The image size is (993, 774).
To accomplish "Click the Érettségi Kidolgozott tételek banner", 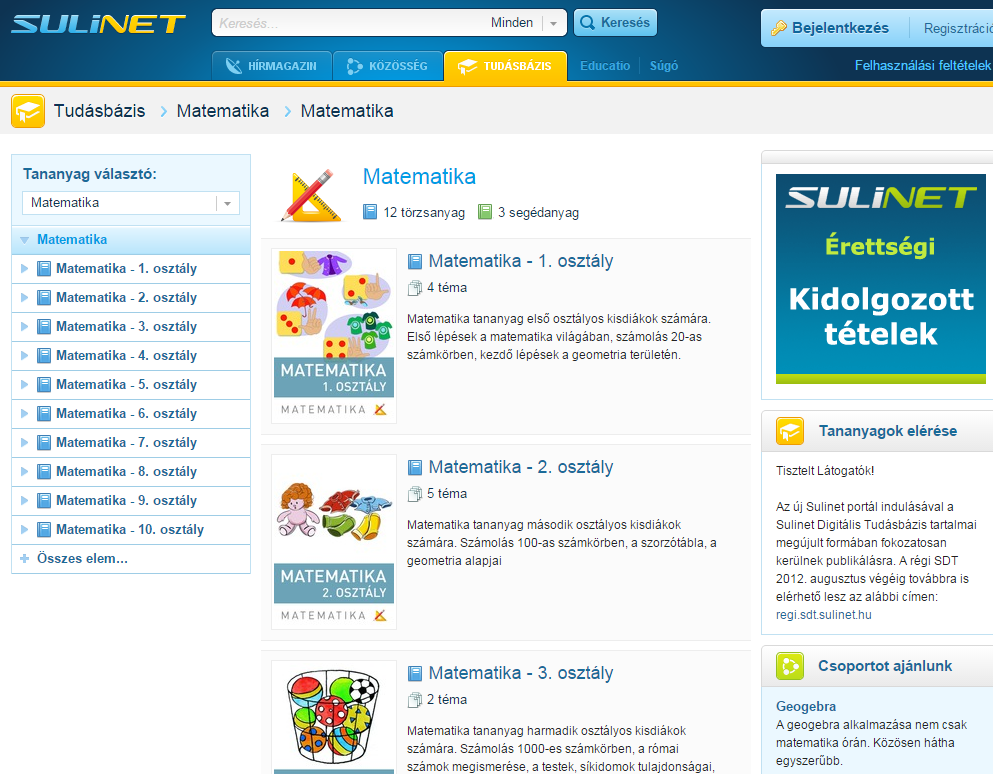I will tap(881, 279).
